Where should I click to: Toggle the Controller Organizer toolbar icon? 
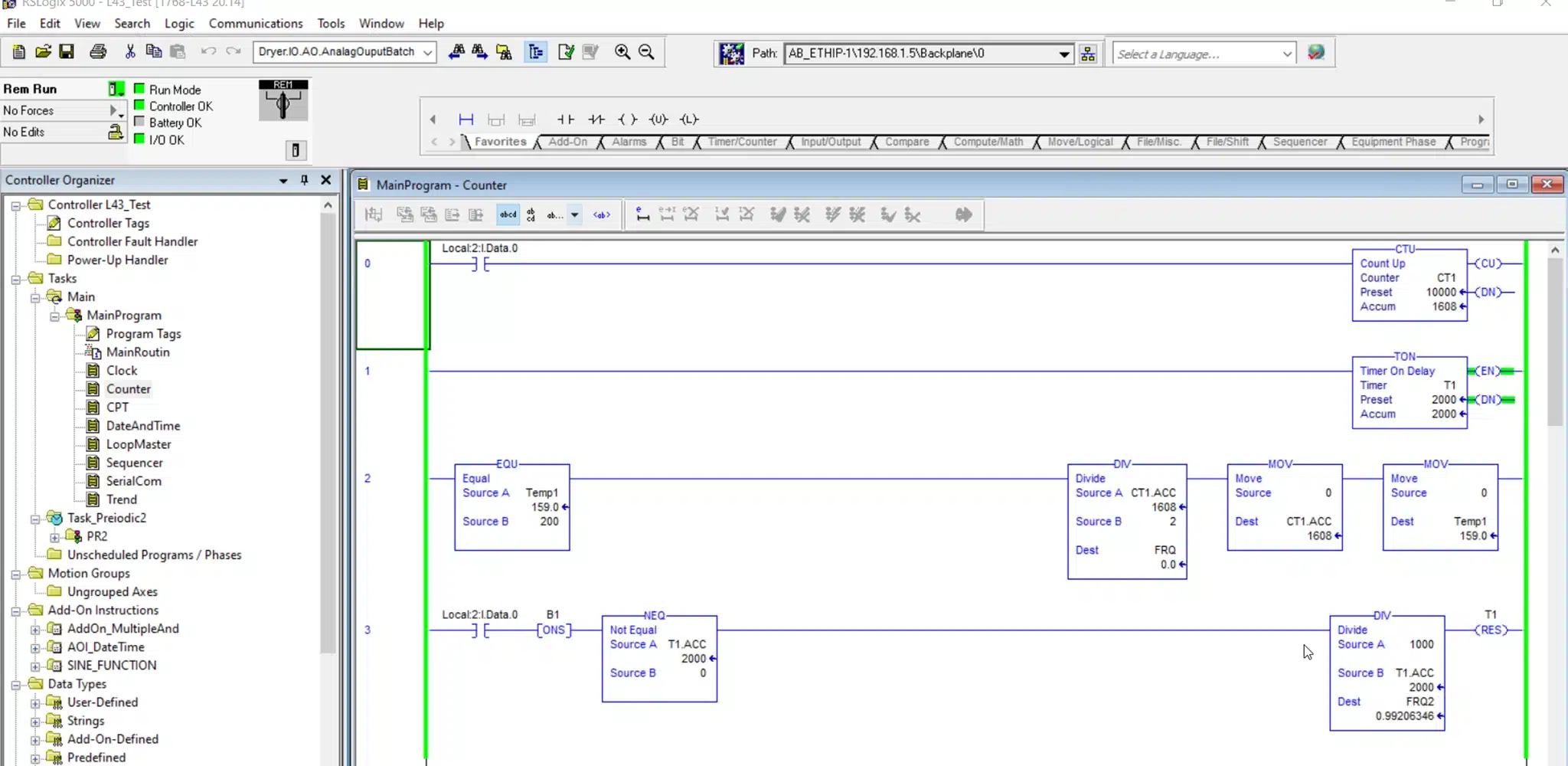coord(535,52)
